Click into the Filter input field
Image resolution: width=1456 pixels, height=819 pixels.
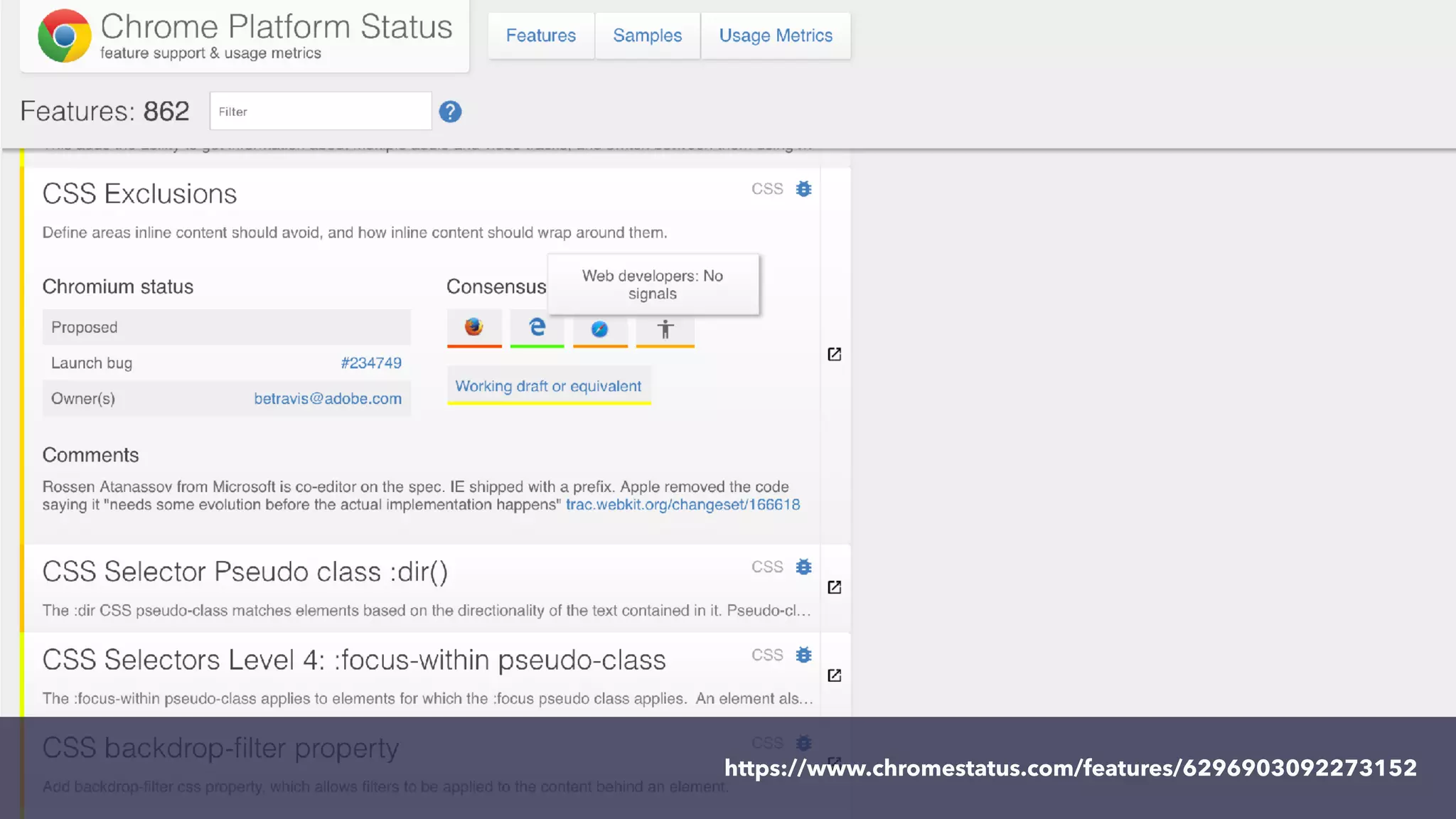click(x=320, y=112)
